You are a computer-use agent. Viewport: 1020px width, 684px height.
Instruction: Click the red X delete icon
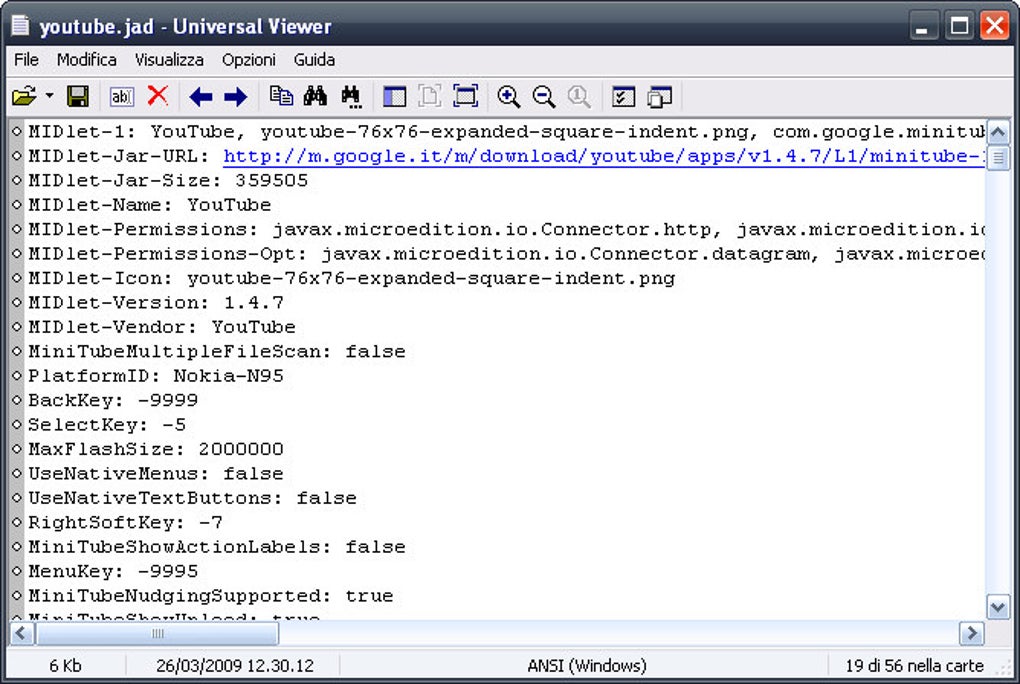(157, 96)
